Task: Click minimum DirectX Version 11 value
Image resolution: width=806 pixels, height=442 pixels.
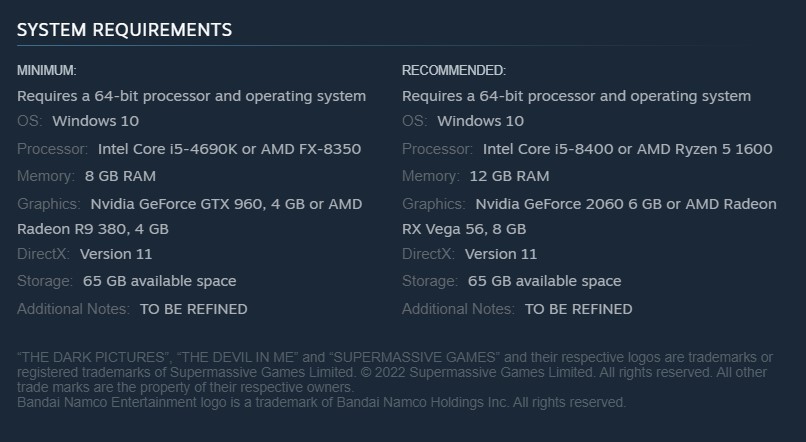Action: pyautogui.click(x=116, y=254)
